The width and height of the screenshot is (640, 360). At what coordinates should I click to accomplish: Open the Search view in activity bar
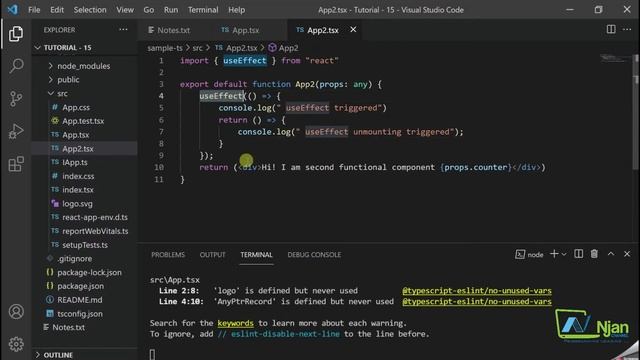pos(16,66)
